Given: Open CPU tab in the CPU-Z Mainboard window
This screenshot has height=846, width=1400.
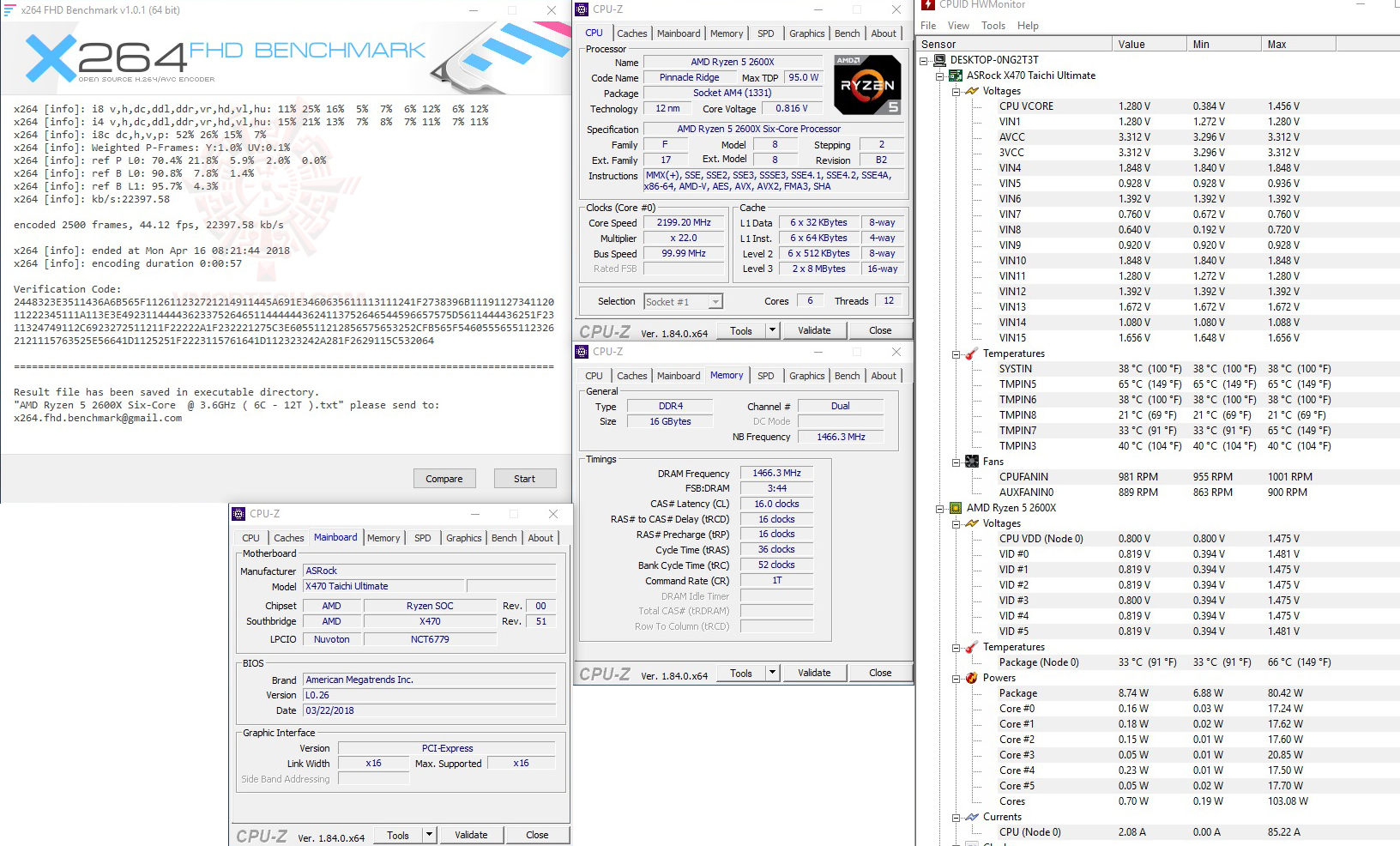Looking at the screenshot, I should (250, 538).
